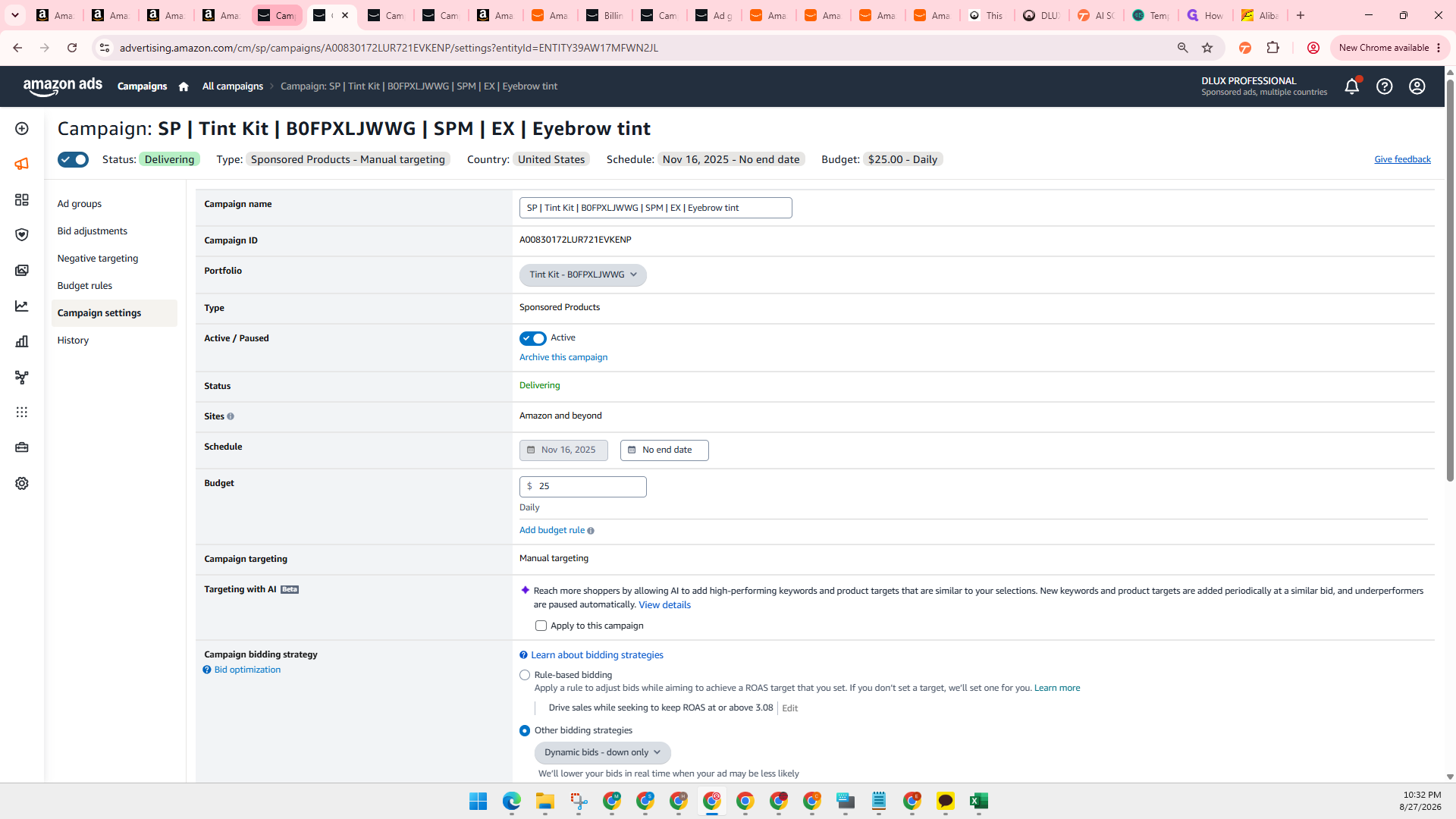Click New Chrome available button
The width and height of the screenshot is (1456, 819).
(x=1390, y=48)
